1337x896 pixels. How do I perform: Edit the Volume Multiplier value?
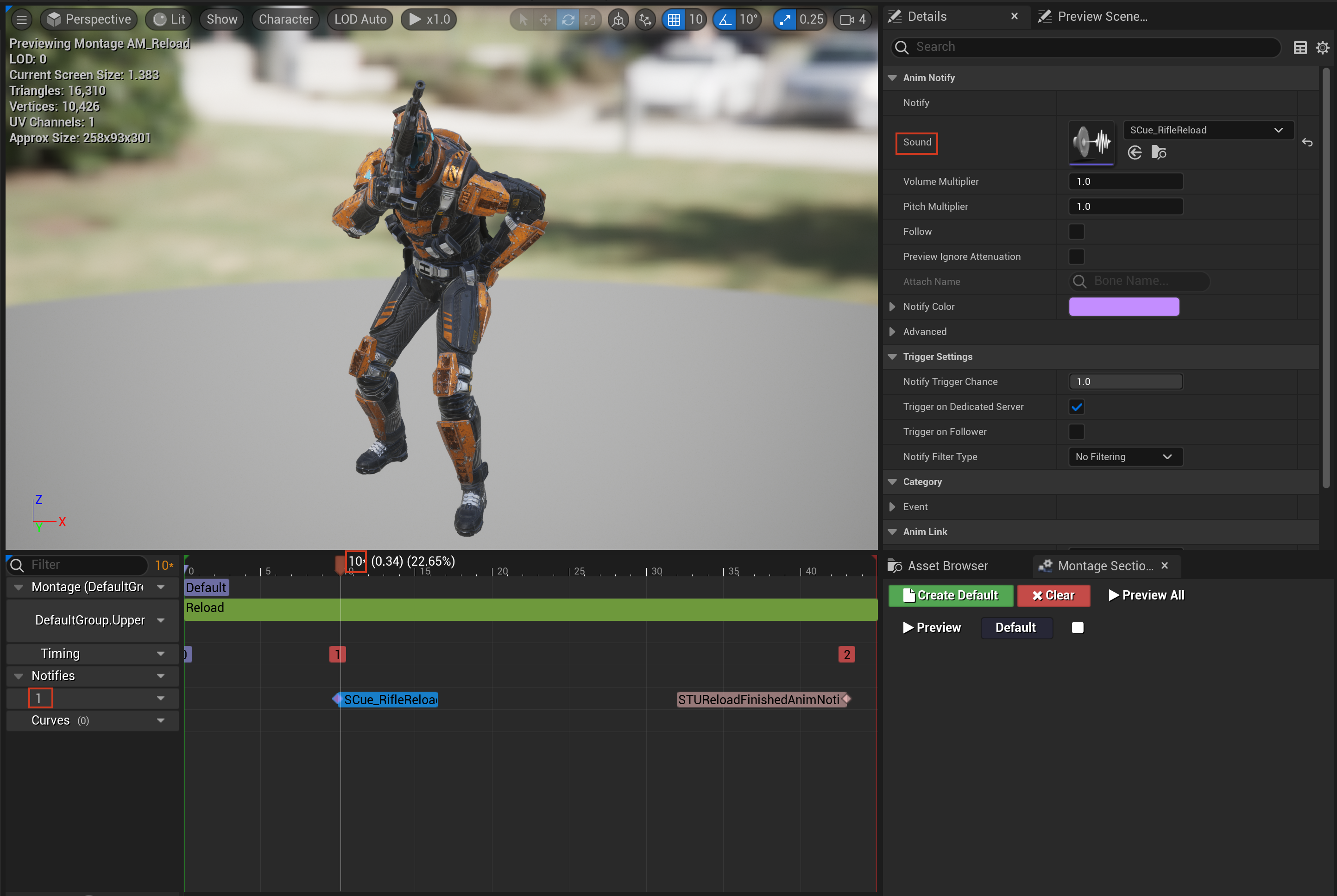coord(1126,182)
